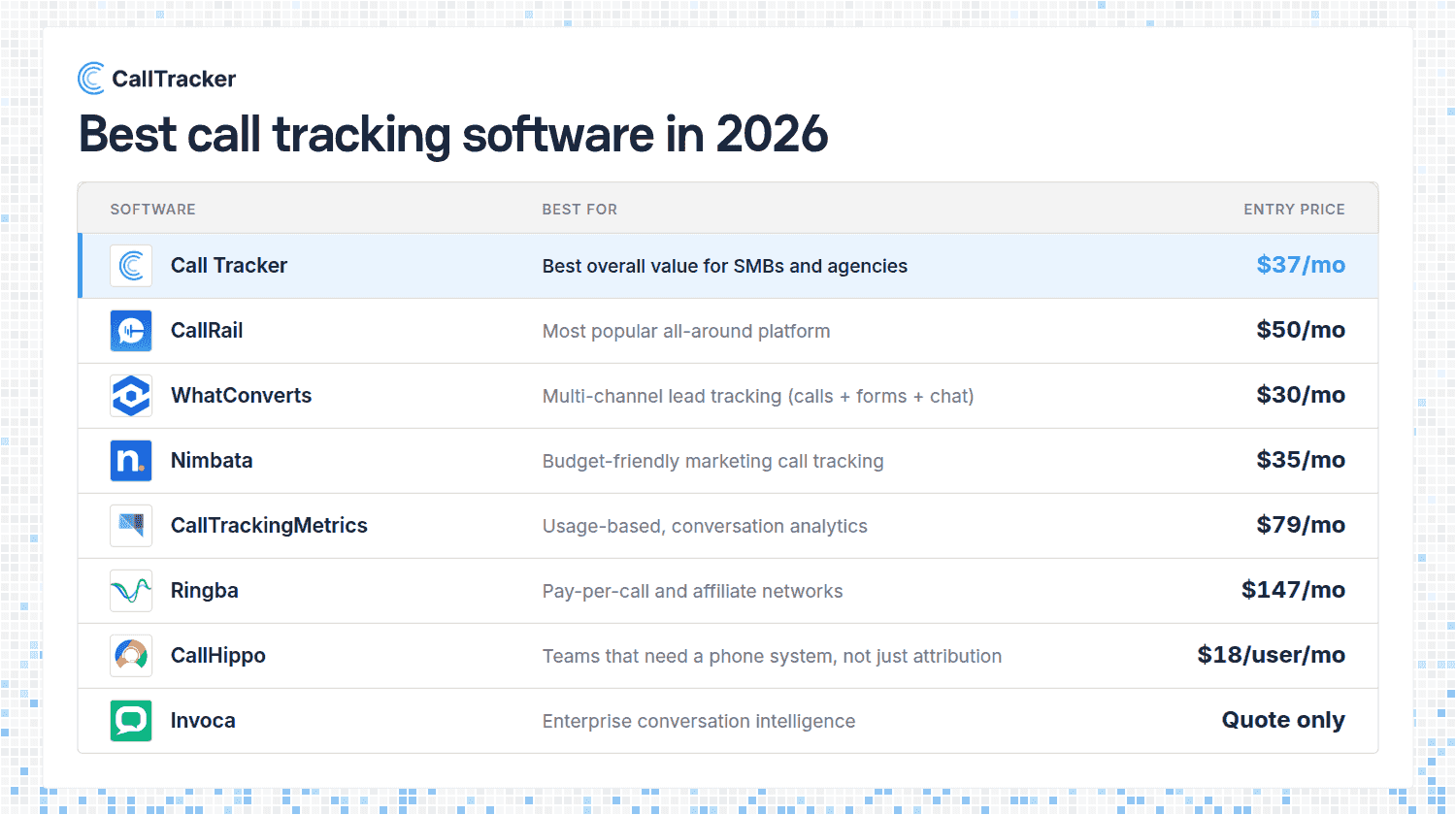
Task: Click the $30/mo price
Action: 1301,395
